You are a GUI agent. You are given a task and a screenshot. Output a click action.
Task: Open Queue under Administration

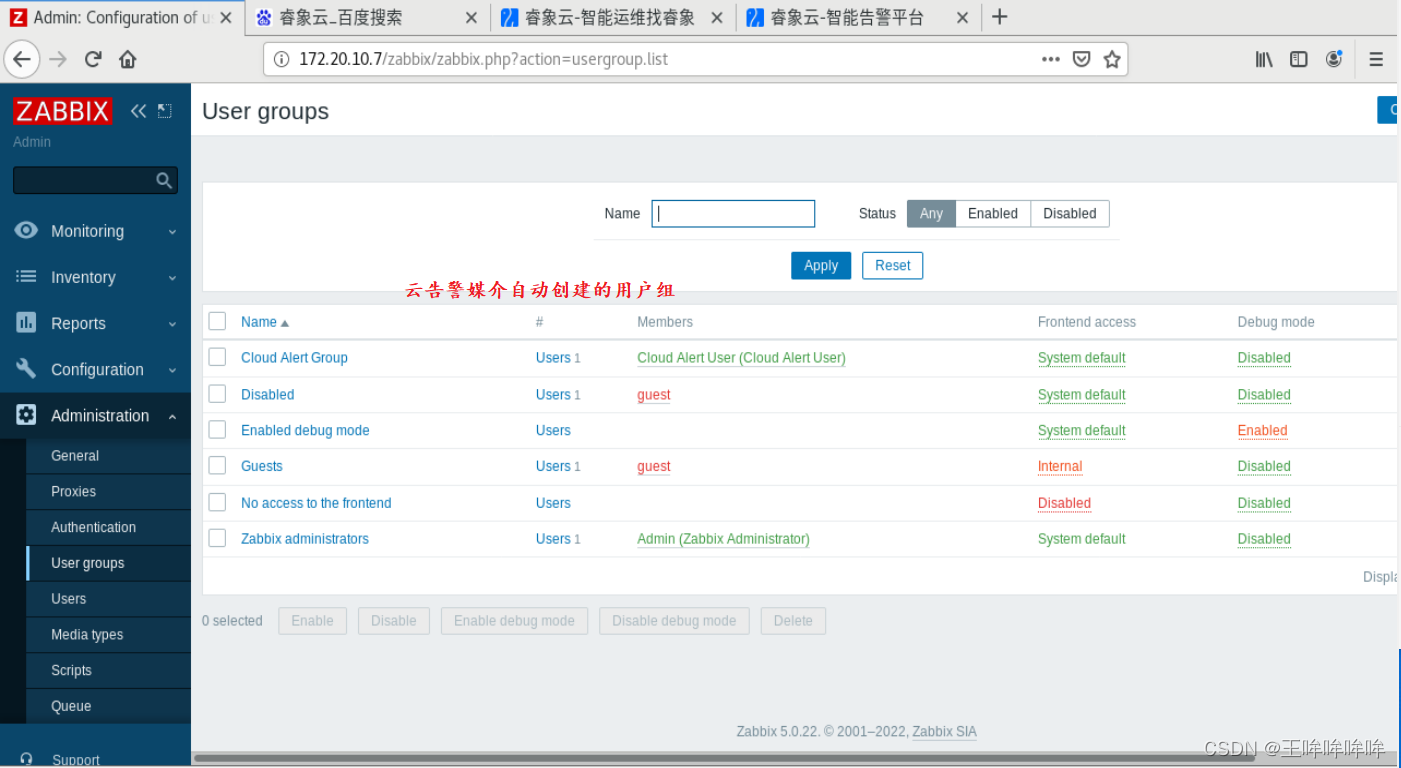pyautogui.click(x=108, y=706)
